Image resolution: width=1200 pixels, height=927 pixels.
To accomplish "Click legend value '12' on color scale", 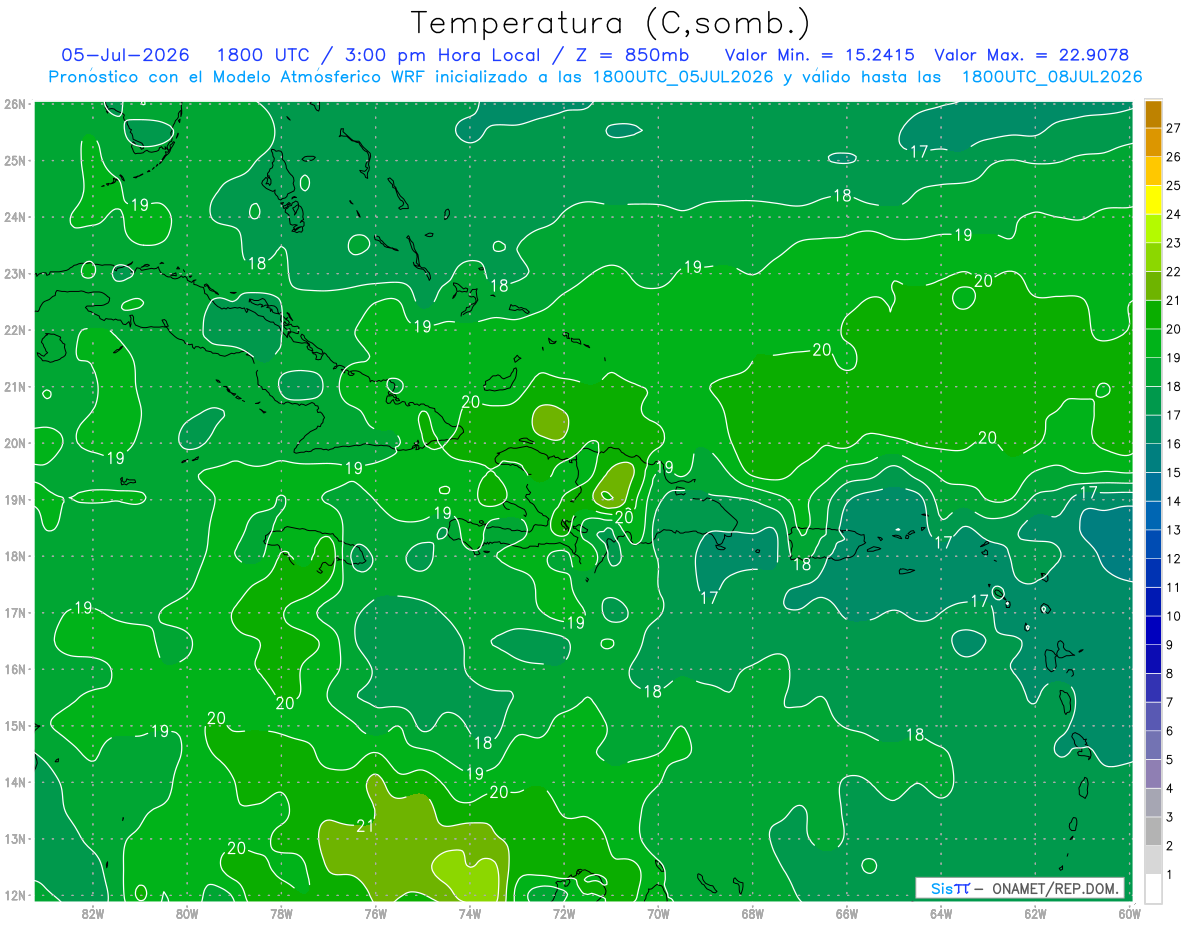I will [x=1173, y=558].
